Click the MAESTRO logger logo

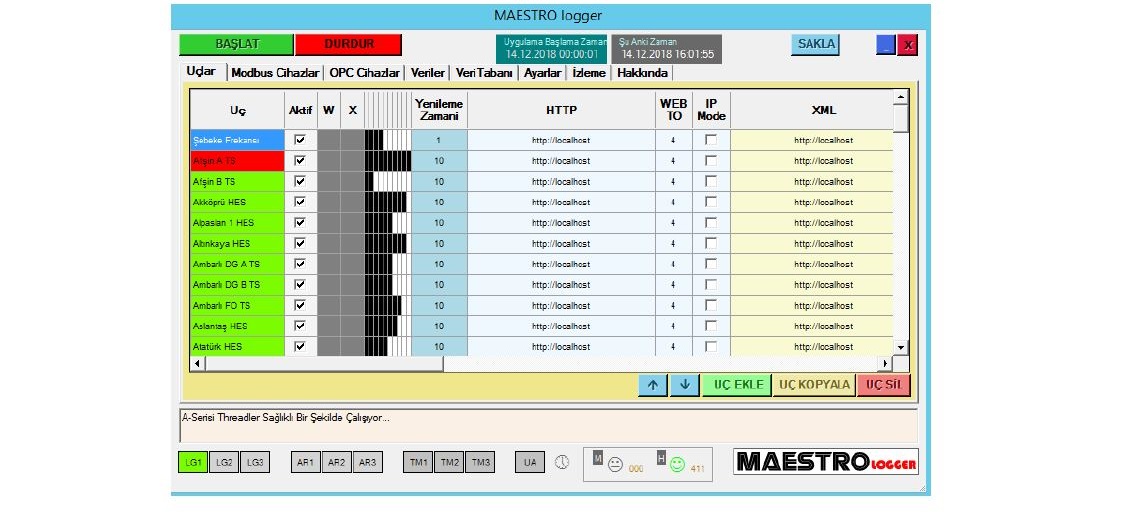click(x=826, y=462)
